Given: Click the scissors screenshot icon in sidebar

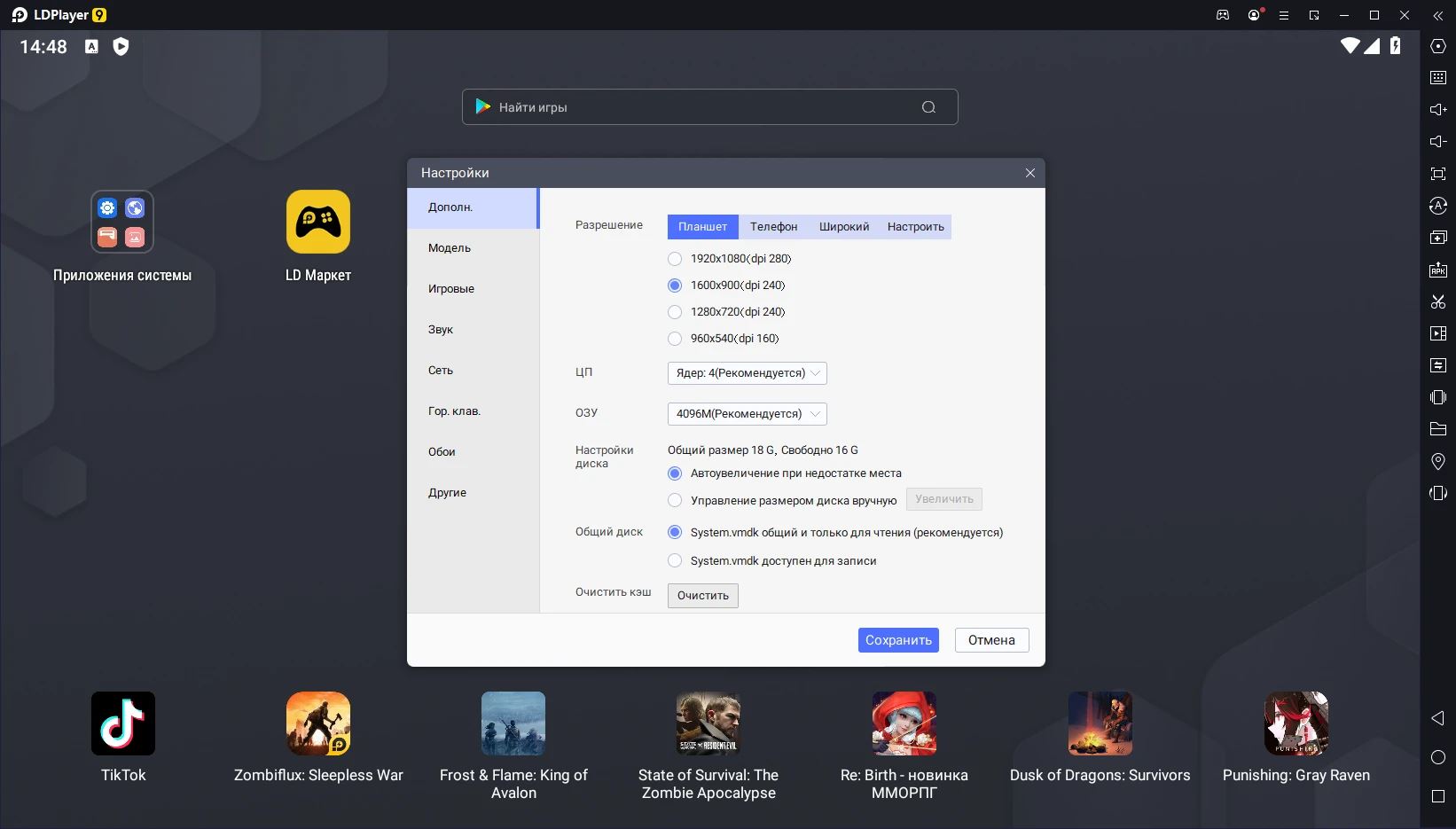Looking at the screenshot, I should pos(1438,302).
